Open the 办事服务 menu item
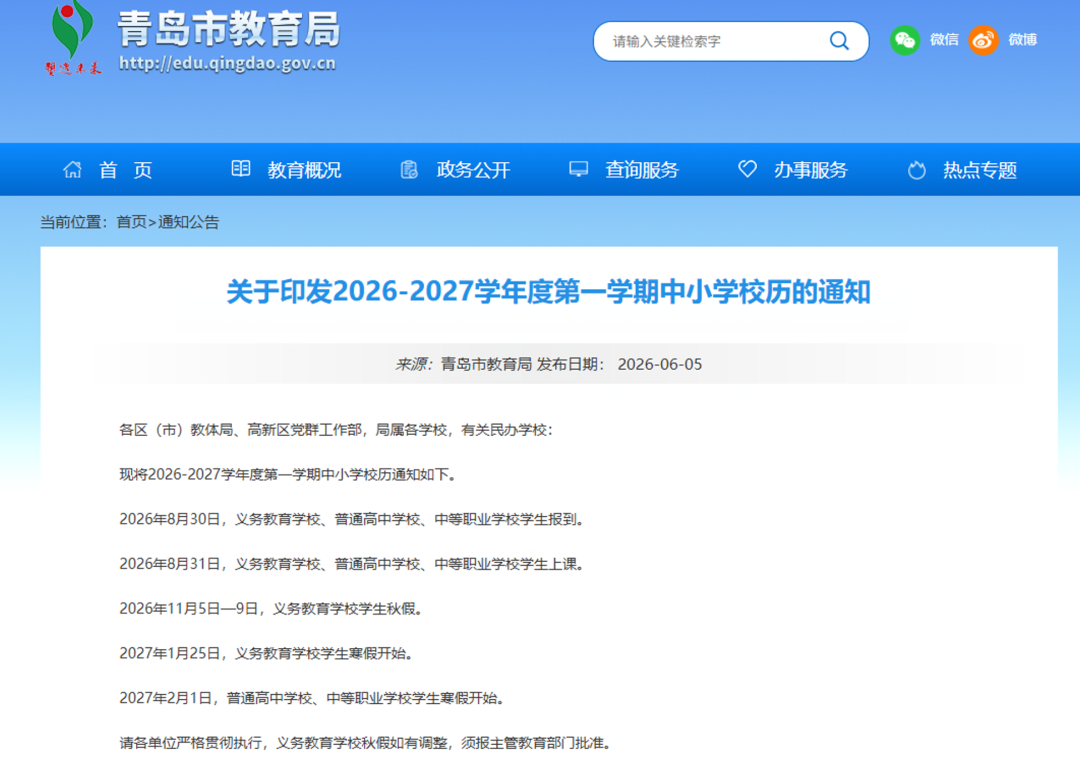 811,170
